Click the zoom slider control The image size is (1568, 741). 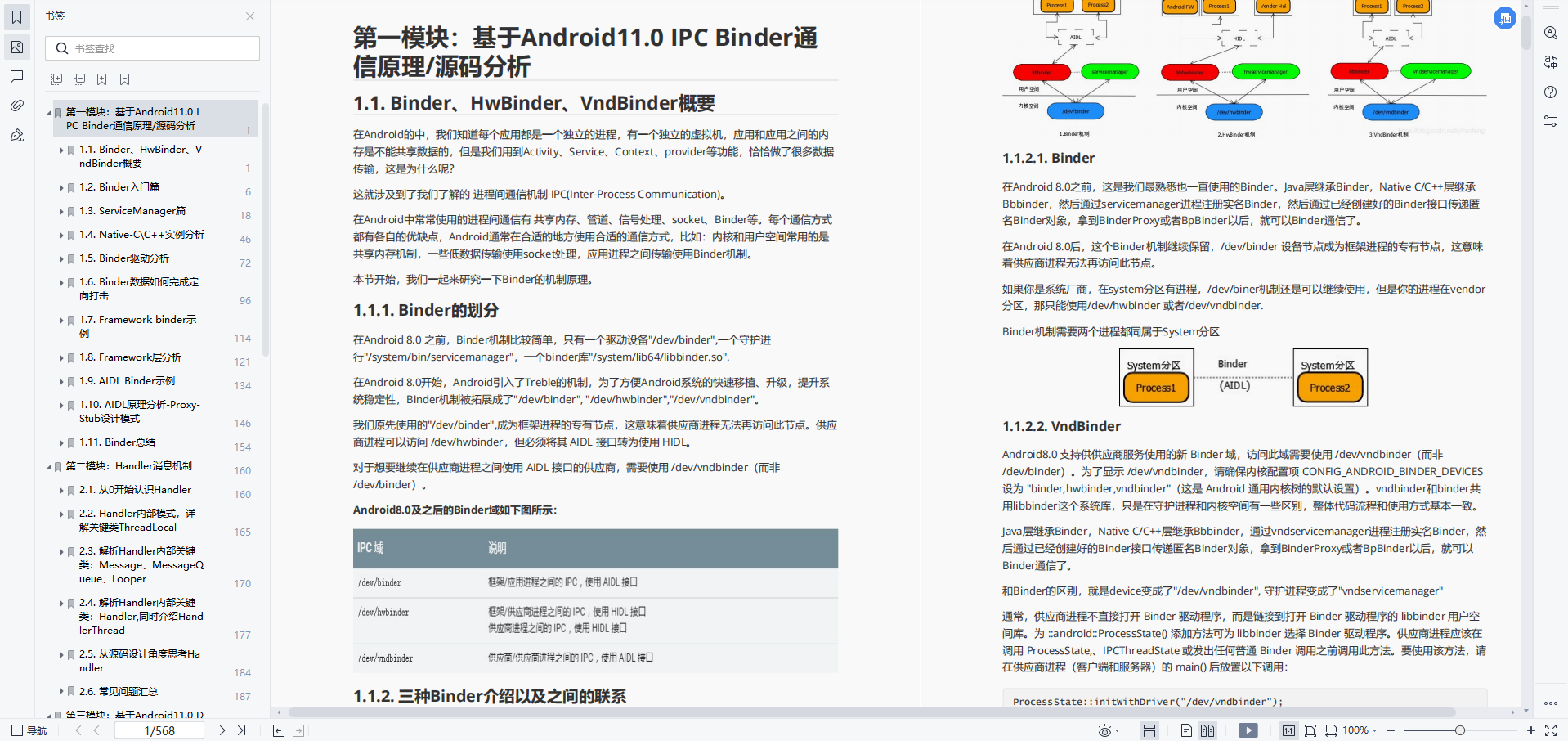coord(1461,730)
